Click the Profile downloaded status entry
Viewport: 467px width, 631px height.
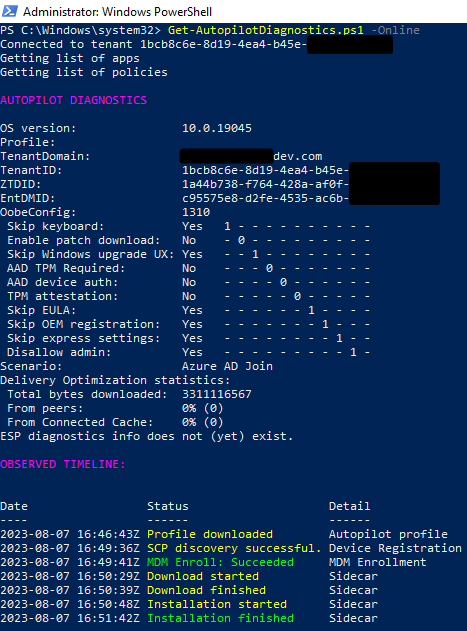[x=210, y=534]
